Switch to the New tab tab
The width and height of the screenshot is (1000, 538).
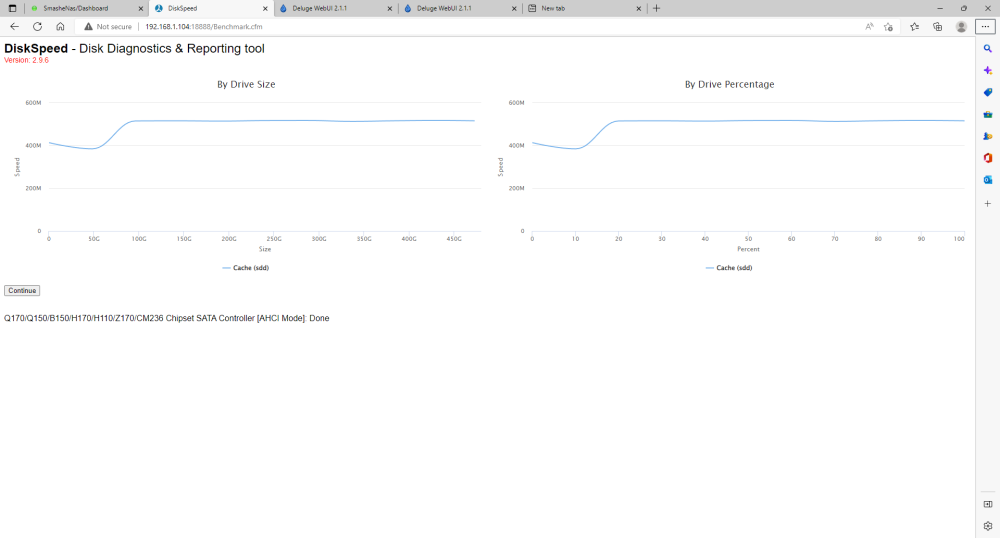coord(585,8)
